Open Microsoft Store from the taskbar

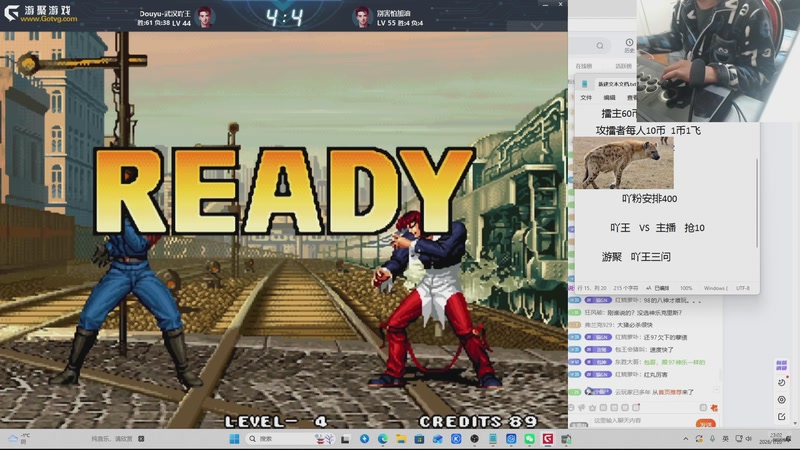(x=419, y=439)
